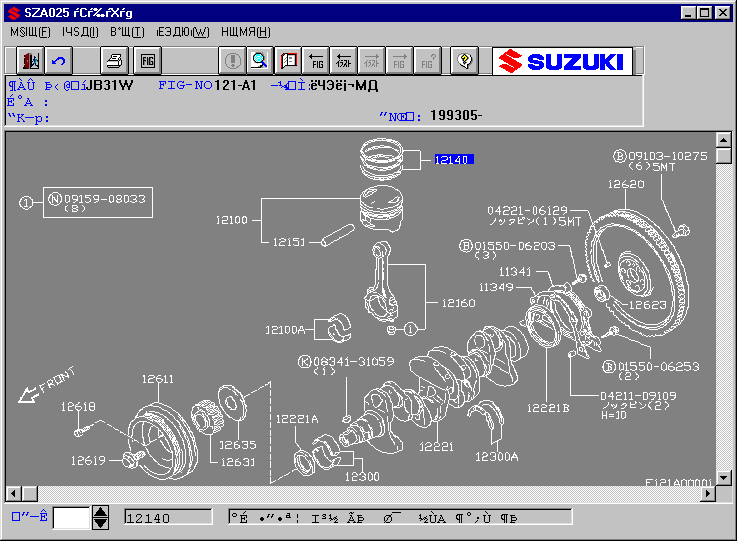Click the grayed exclamation mark icon
Image resolution: width=737 pixels, height=541 pixels.
(x=232, y=61)
